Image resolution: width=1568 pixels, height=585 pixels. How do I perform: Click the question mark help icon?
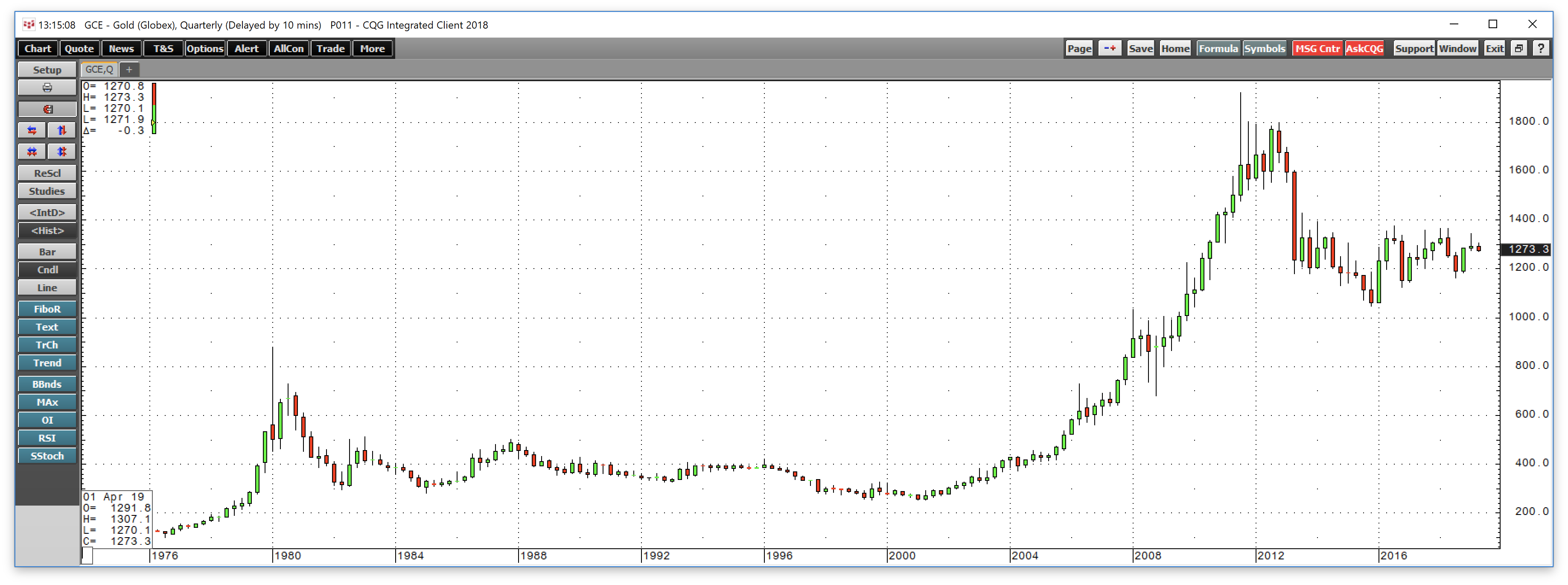tap(1541, 48)
